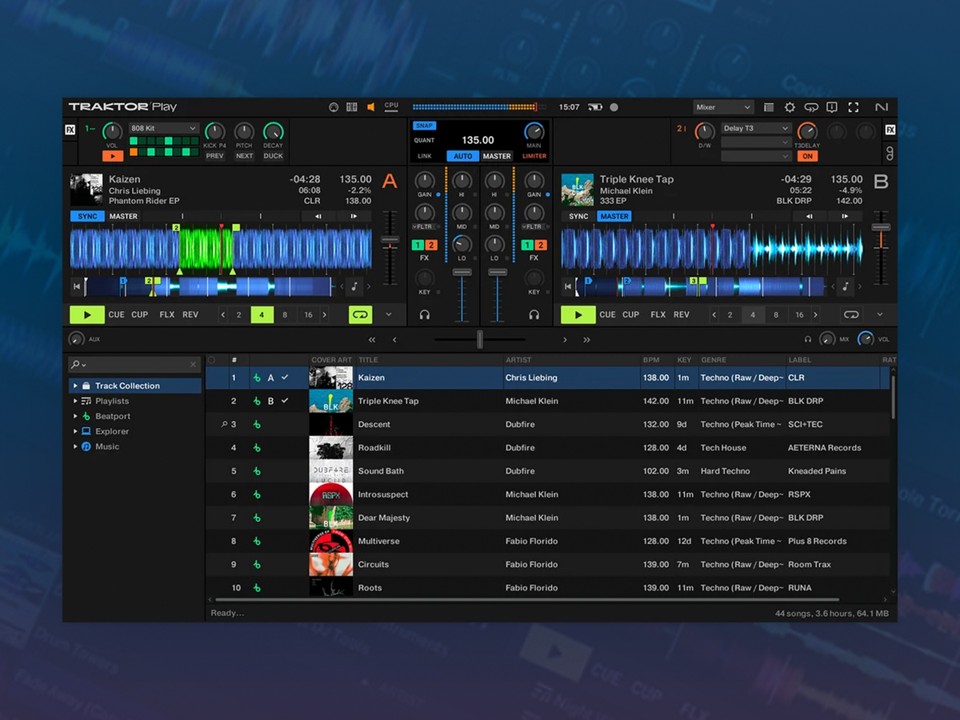Viewport: 960px width, 720px height.
Task: Toggle headphone cue for Deck B channel
Action: point(534,315)
